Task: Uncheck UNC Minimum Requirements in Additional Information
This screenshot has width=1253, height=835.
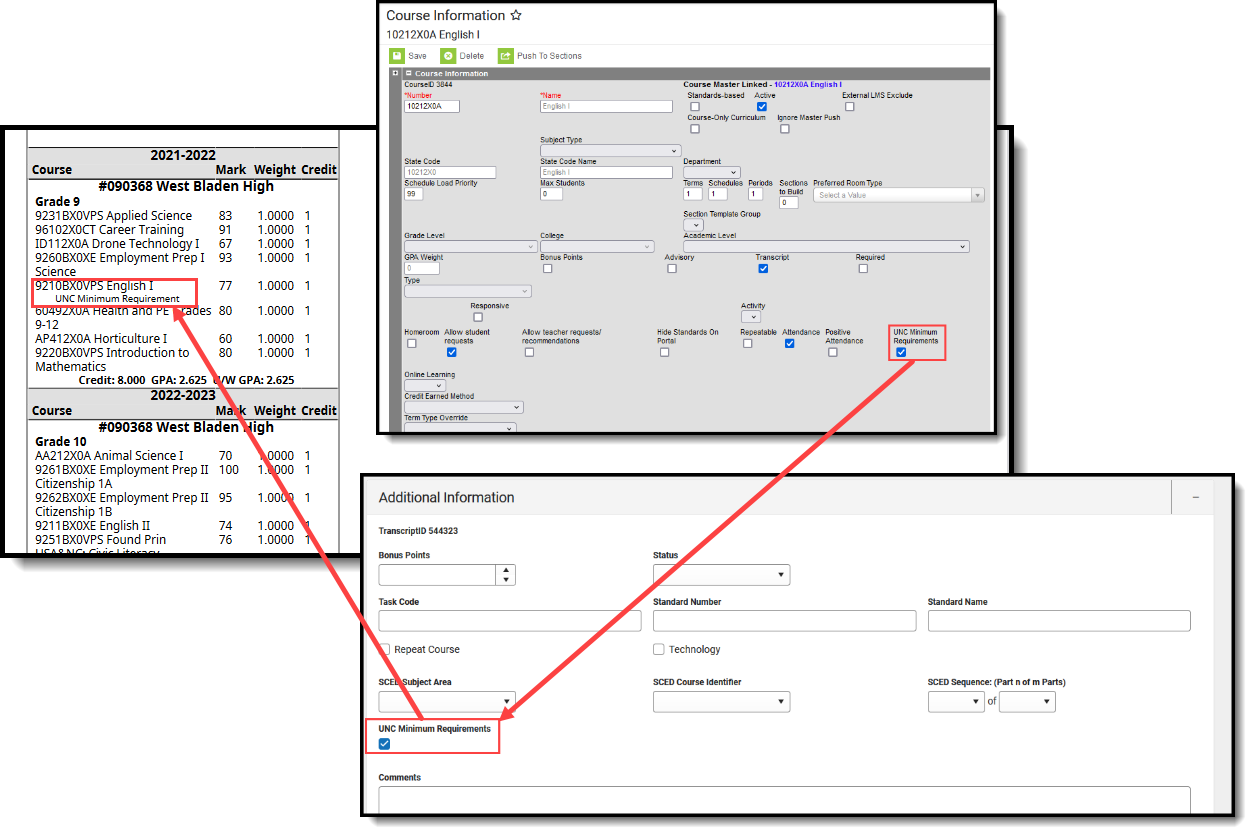Action: [385, 743]
